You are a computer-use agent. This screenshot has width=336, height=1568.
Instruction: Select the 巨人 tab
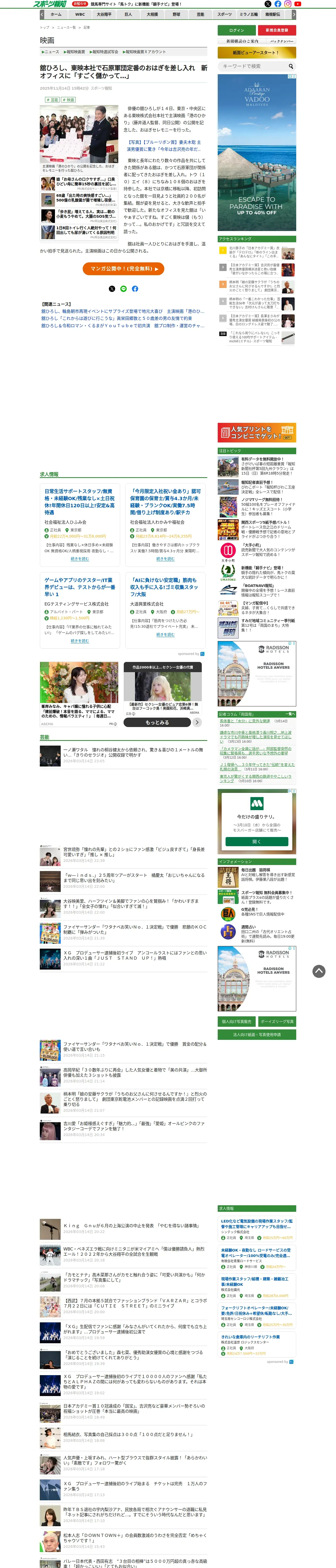pos(128,14)
